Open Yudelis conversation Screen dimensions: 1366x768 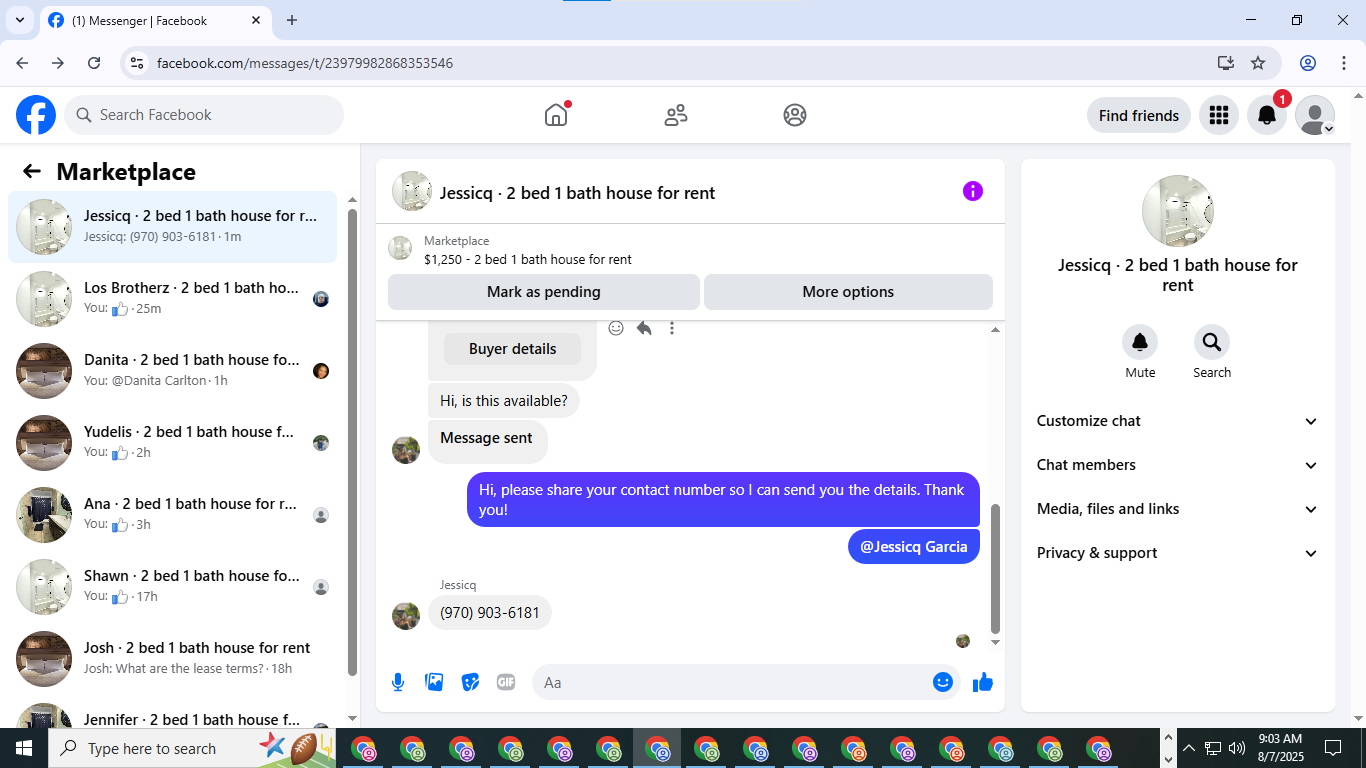(172, 443)
